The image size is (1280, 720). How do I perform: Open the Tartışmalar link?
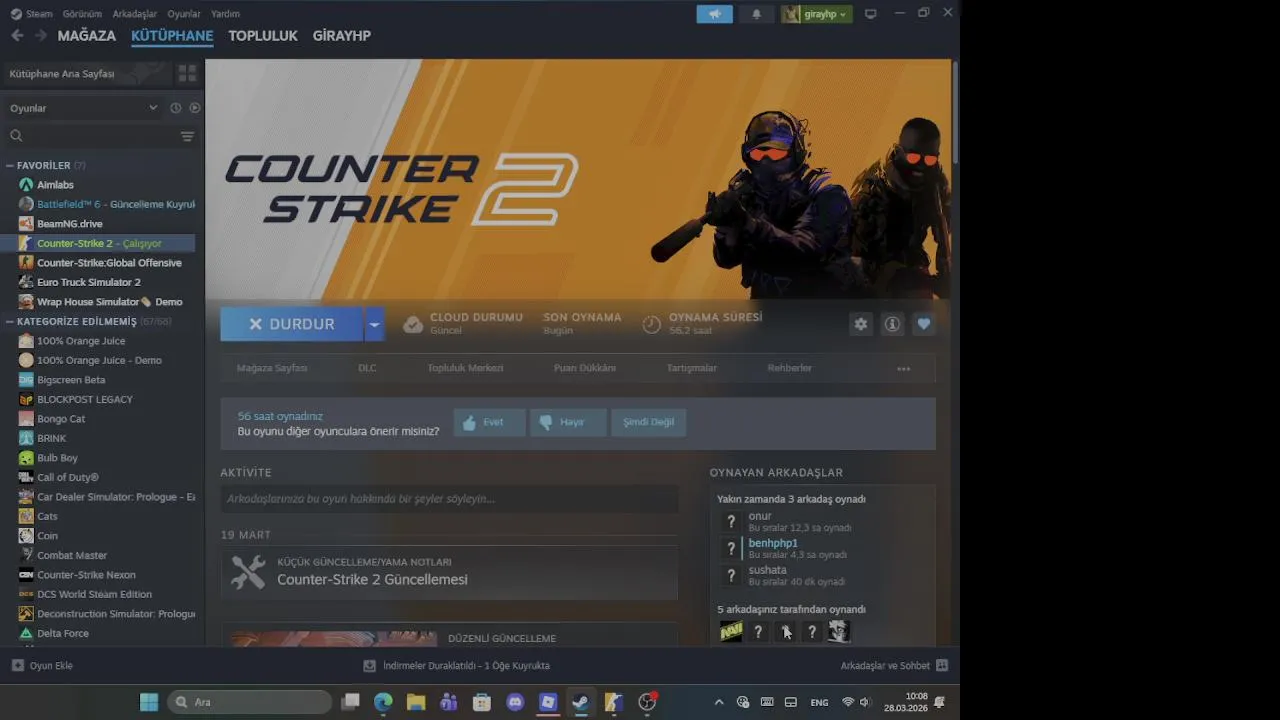(692, 368)
